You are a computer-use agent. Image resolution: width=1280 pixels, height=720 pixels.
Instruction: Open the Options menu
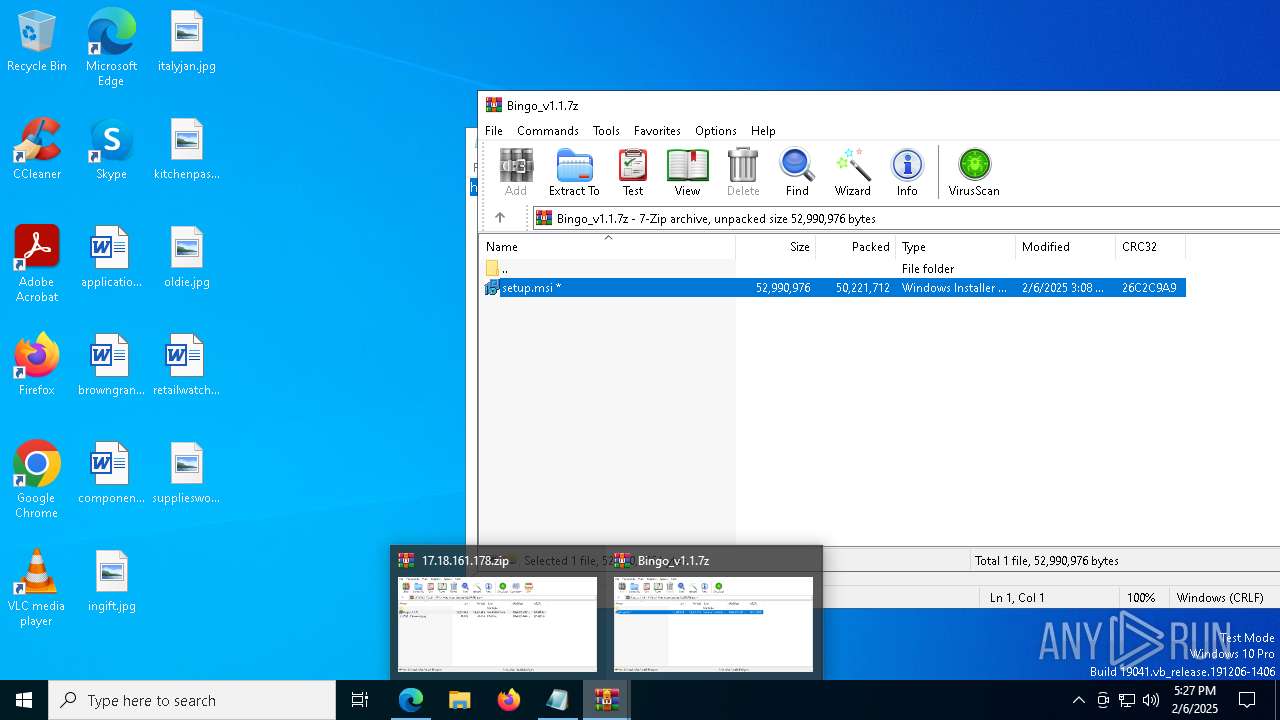click(716, 131)
